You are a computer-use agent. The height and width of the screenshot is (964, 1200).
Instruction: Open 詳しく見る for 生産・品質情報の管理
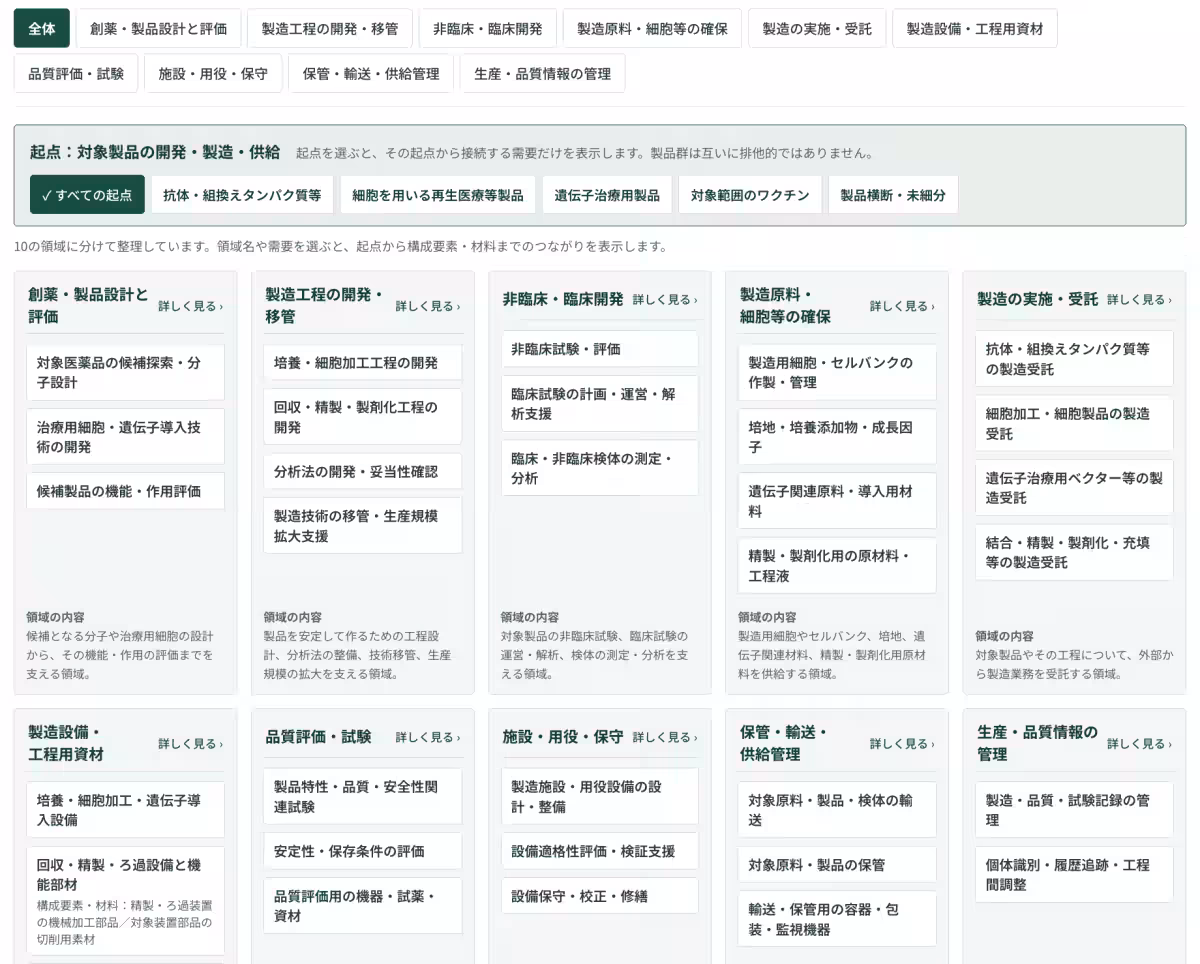pos(1139,744)
